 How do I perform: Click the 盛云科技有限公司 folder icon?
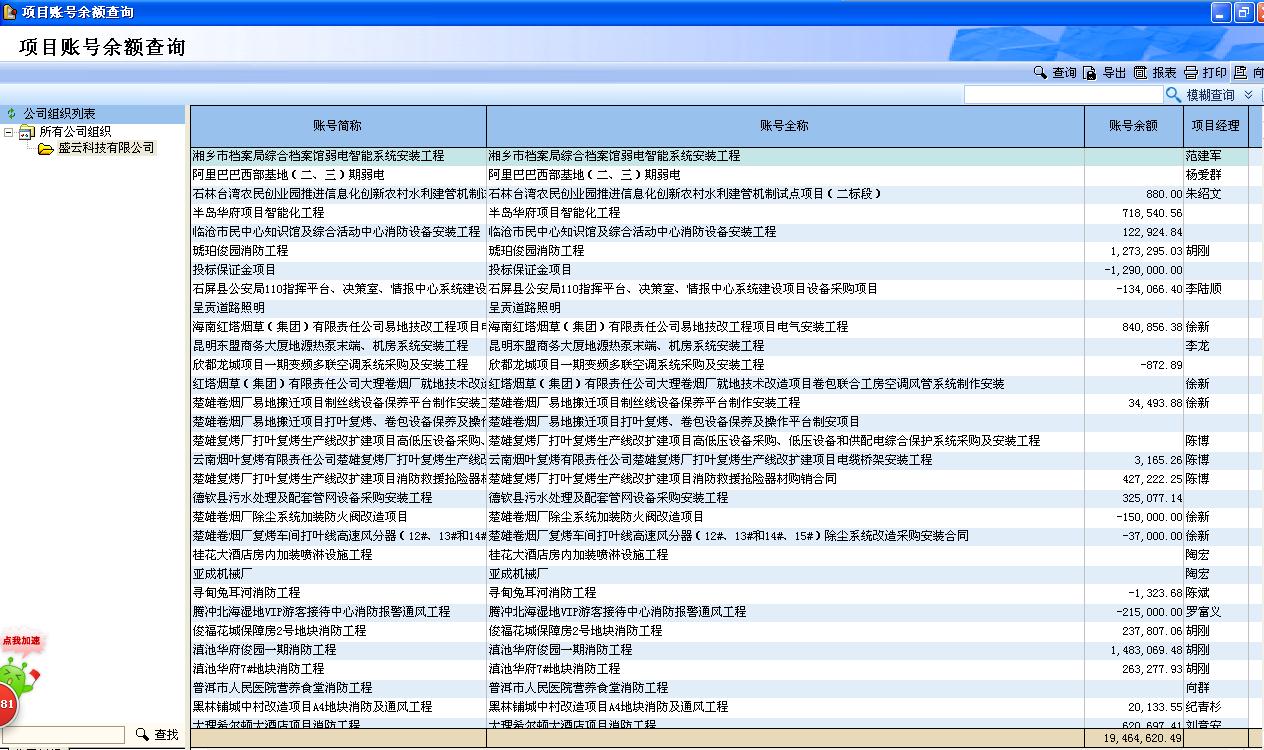pos(45,148)
